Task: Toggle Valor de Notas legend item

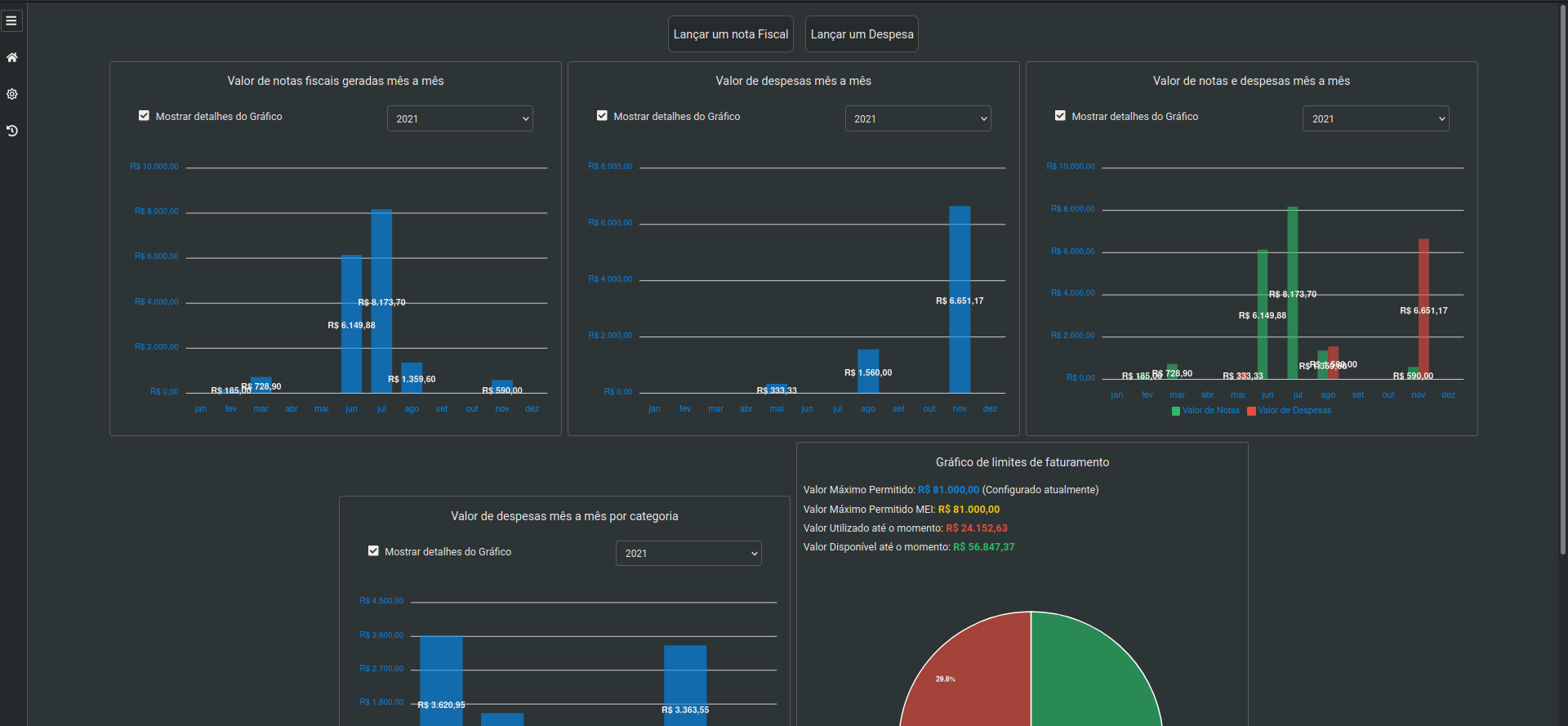Action: [x=1205, y=411]
